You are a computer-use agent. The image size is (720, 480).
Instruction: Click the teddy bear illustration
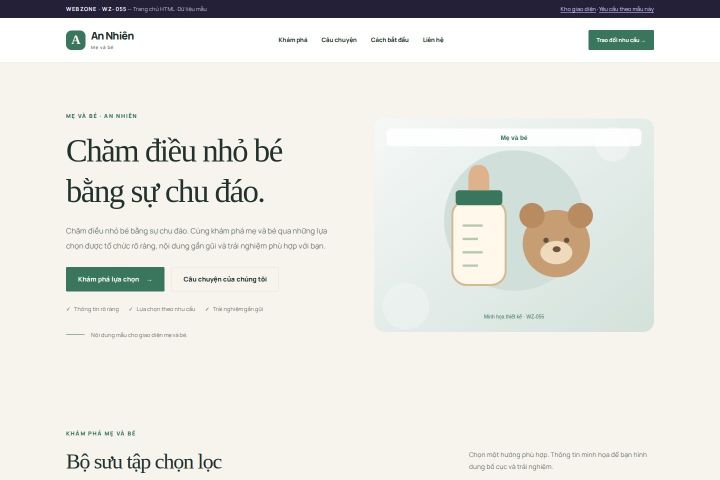coord(556,240)
